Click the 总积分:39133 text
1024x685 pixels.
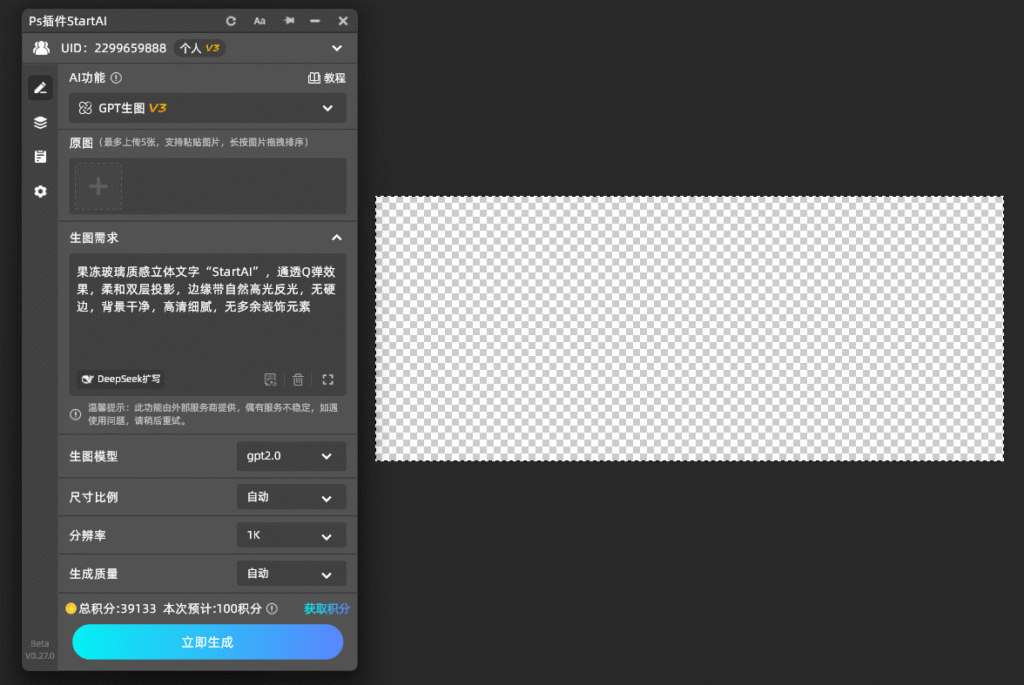tap(118, 609)
